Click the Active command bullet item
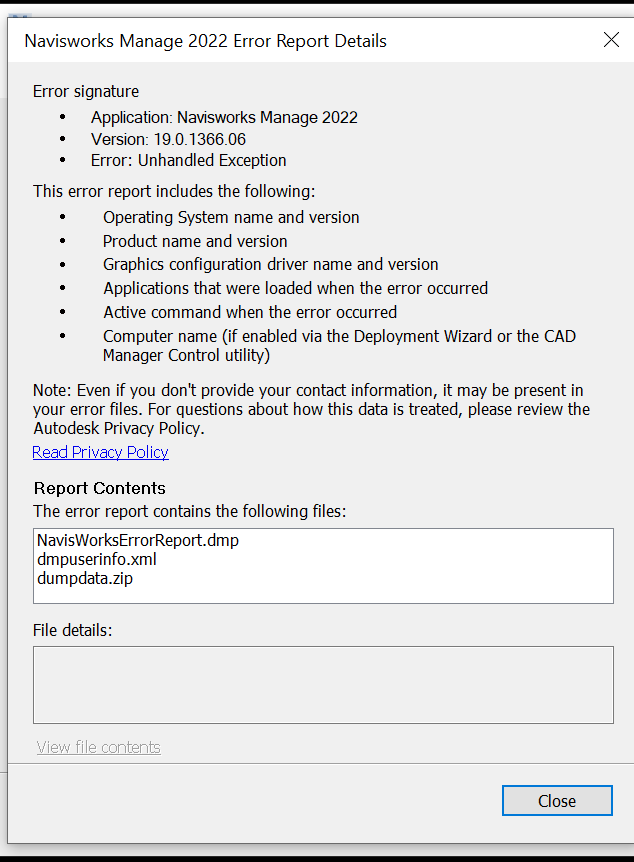The width and height of the screenshot is (634, 862). pyautogui.click(x=250, y=312)
